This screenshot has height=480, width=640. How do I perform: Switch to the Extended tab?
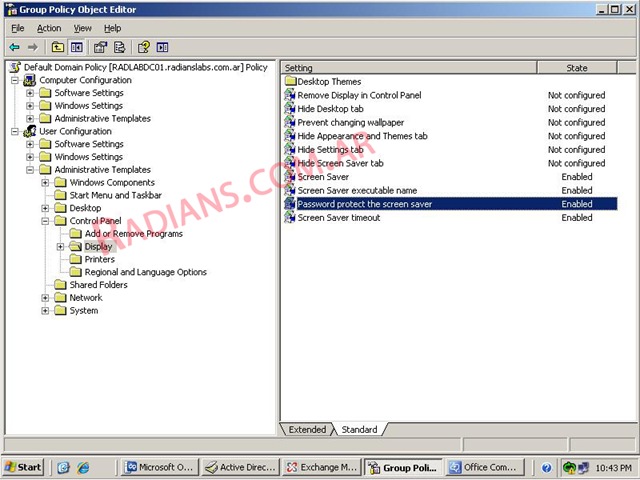[307, 430]
